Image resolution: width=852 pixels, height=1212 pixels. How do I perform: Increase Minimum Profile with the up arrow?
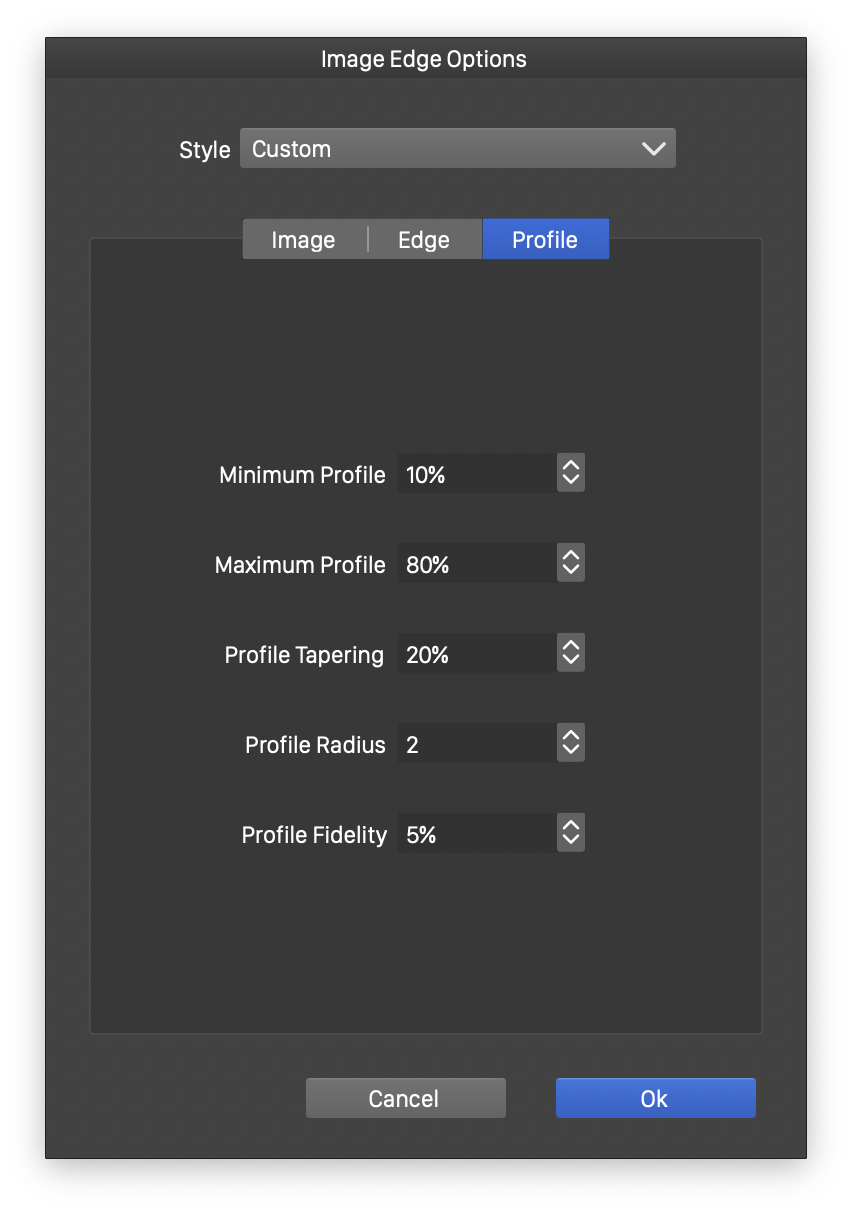tap(571, 465)
